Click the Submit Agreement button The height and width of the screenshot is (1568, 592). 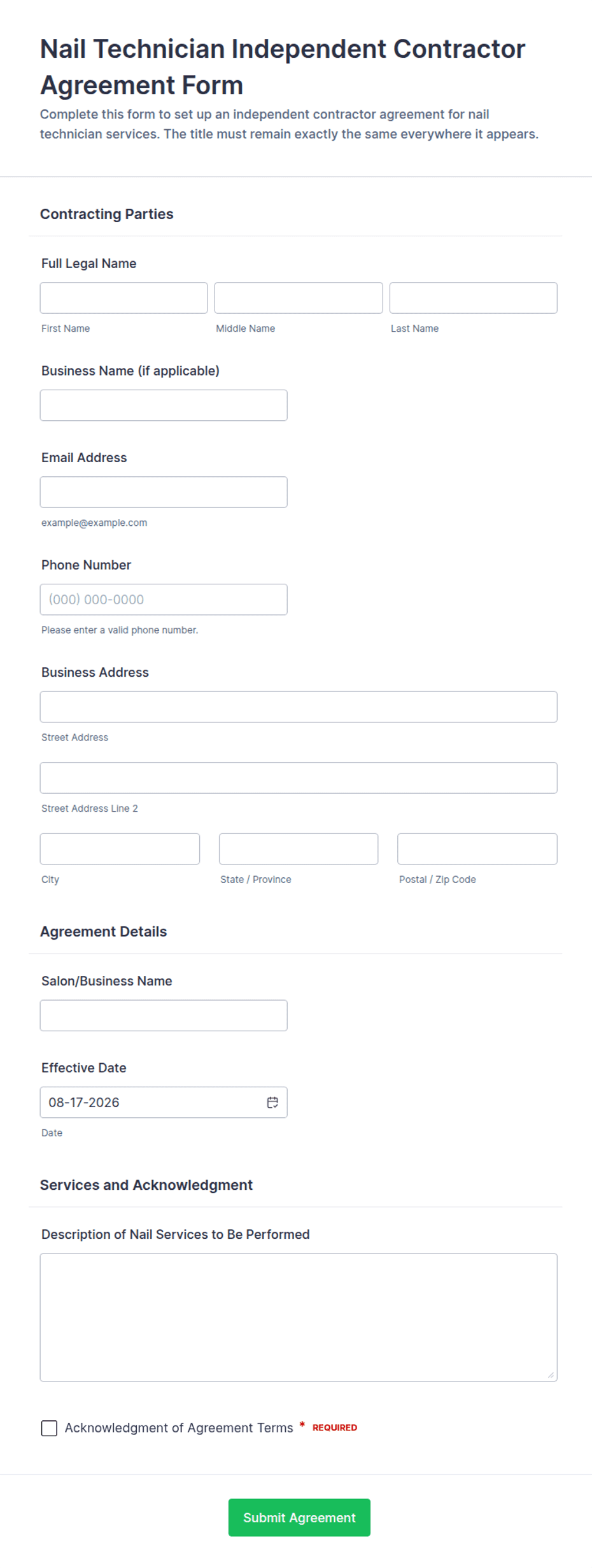(x=299, y=1517)
